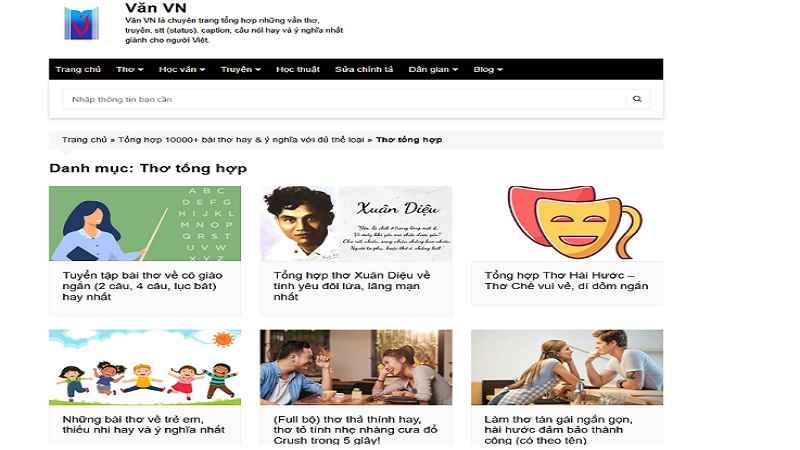Click Trang chủ breadcrumb link
This screenshot has height=450, width=800.
[85, 139]
